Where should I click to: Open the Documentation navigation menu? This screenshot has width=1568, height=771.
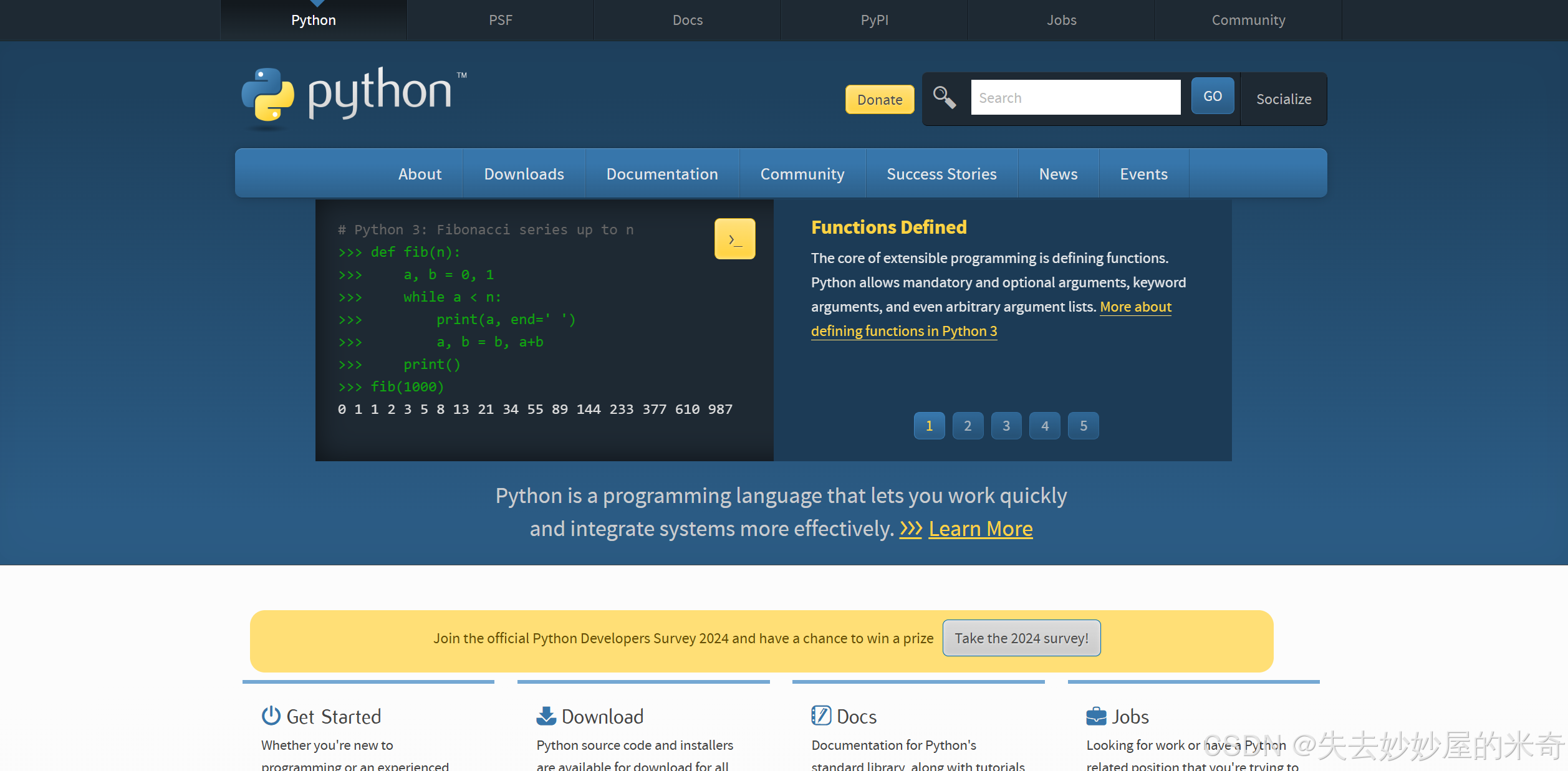(662, 174)
